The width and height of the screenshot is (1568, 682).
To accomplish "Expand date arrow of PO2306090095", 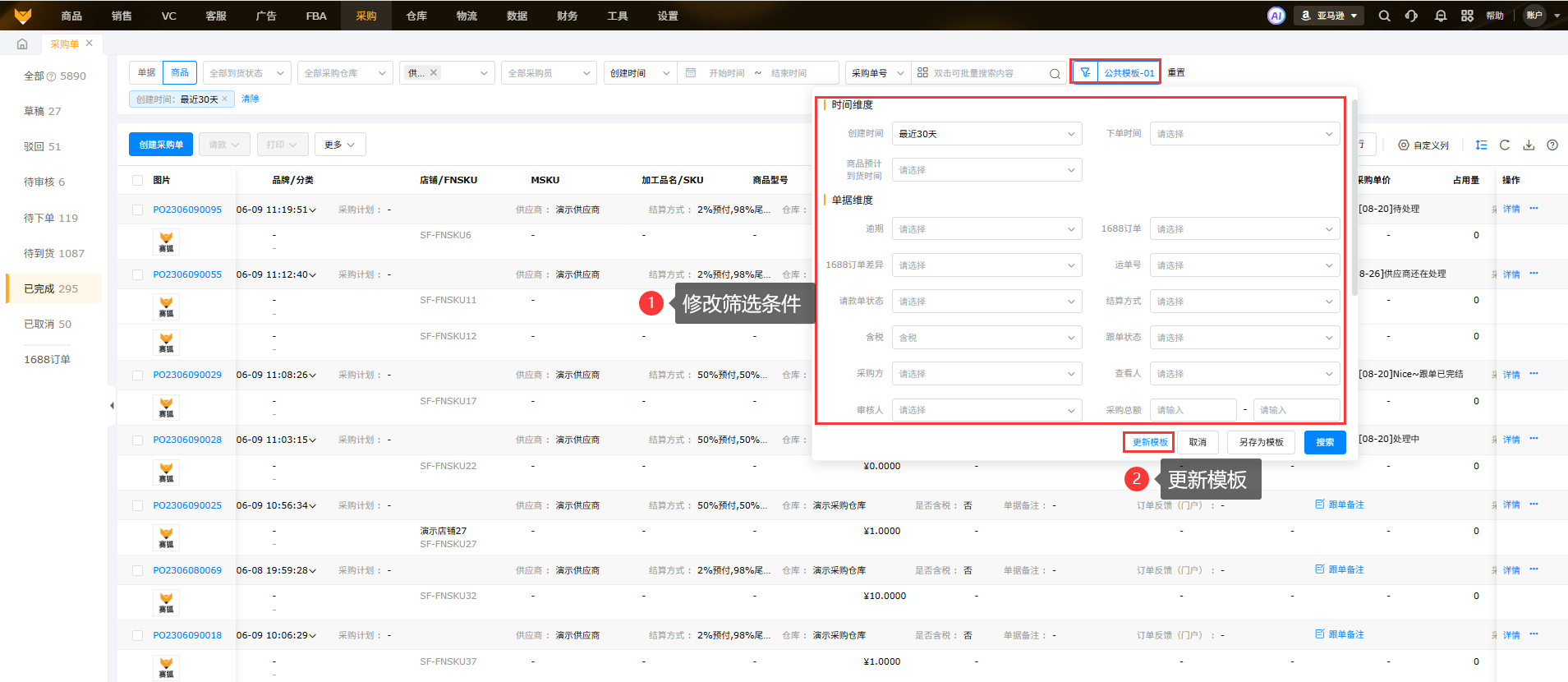I will coord(312,210).
